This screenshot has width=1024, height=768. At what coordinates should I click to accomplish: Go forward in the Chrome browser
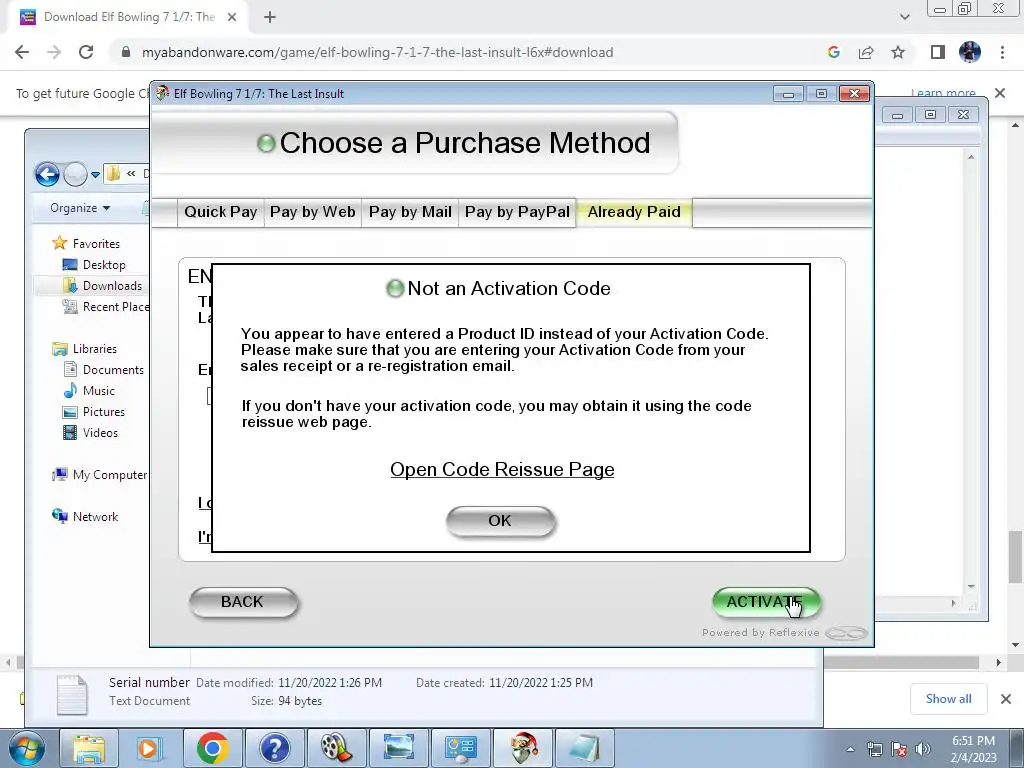tap(54, 52)
